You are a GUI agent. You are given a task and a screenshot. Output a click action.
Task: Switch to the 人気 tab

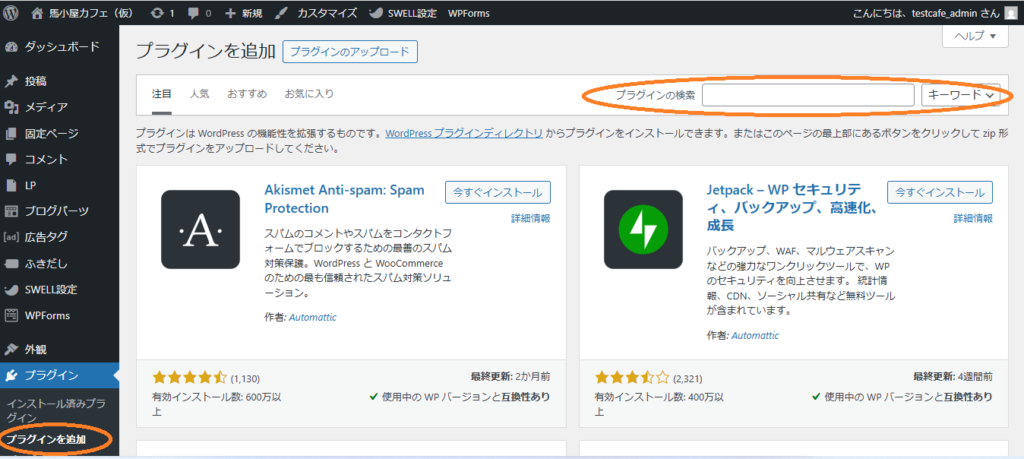click(x=200, y=94)
